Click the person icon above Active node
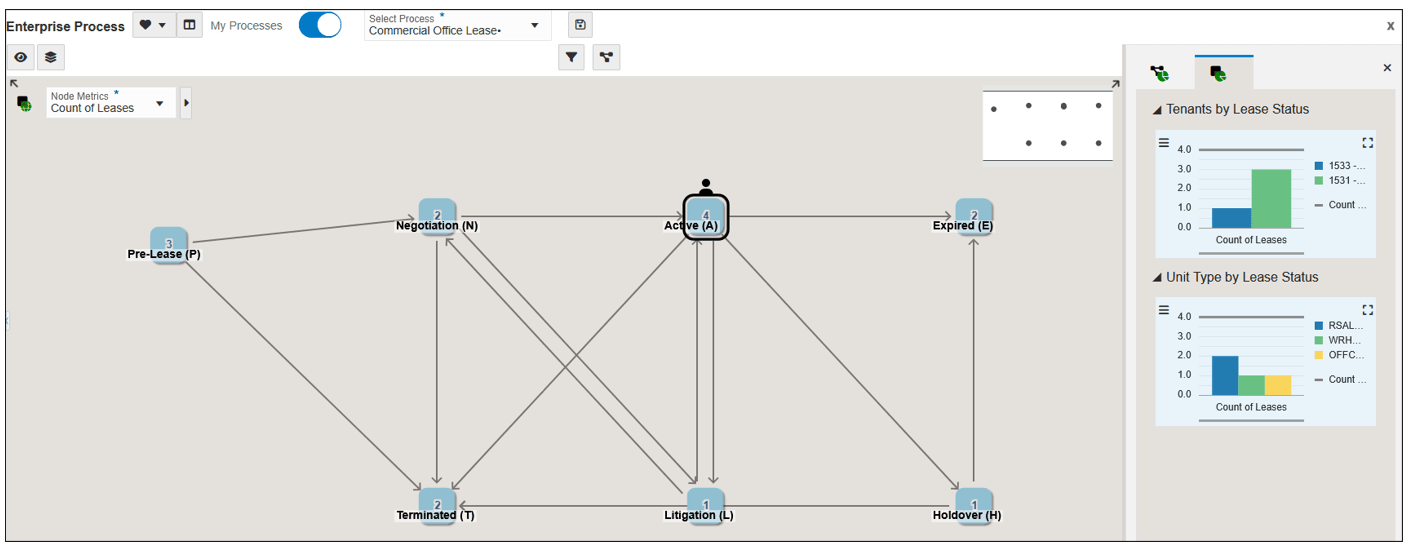 tap(706, 187)
